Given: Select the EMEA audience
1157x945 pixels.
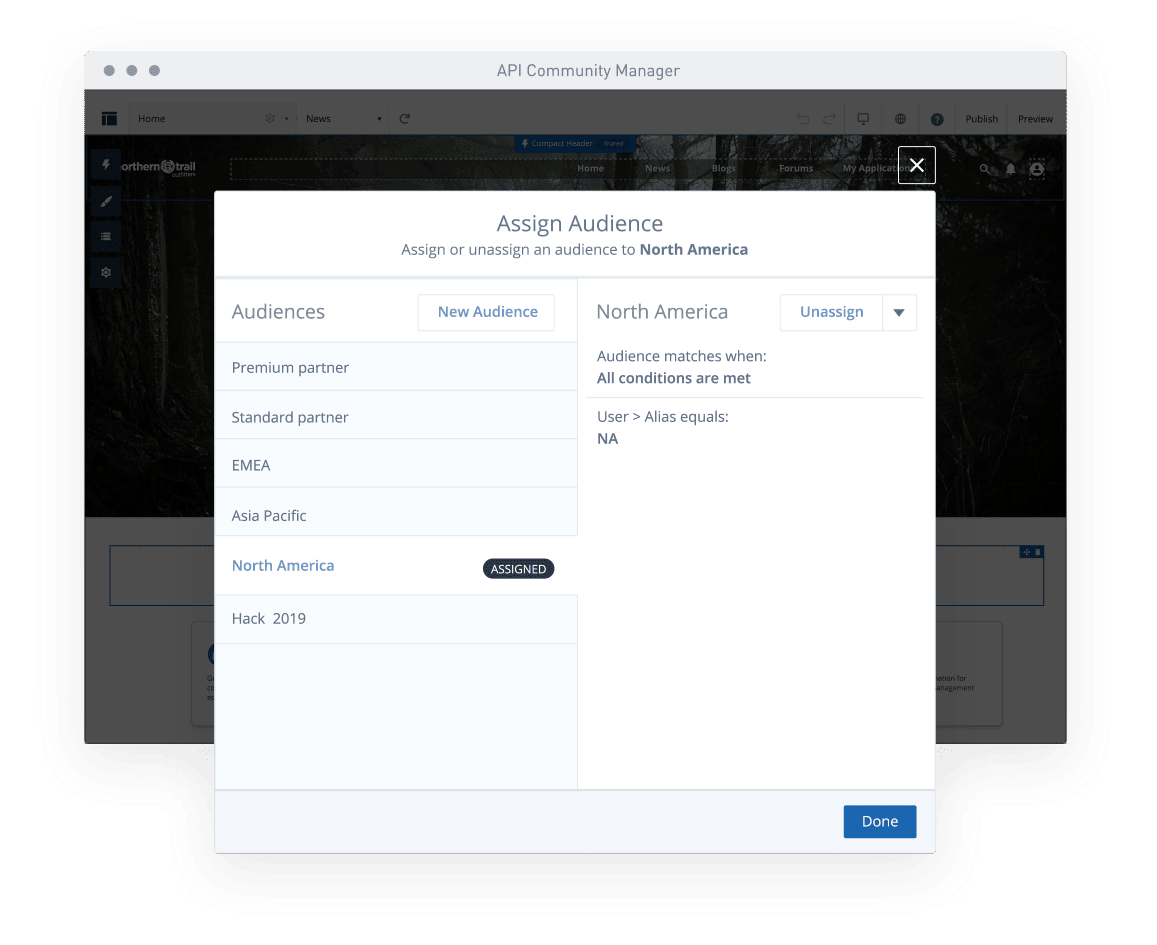Looking at the screenshot, I should point(251,465).
